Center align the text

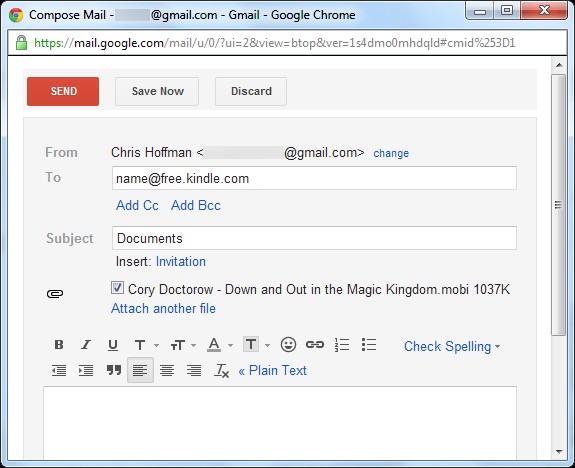167,370
